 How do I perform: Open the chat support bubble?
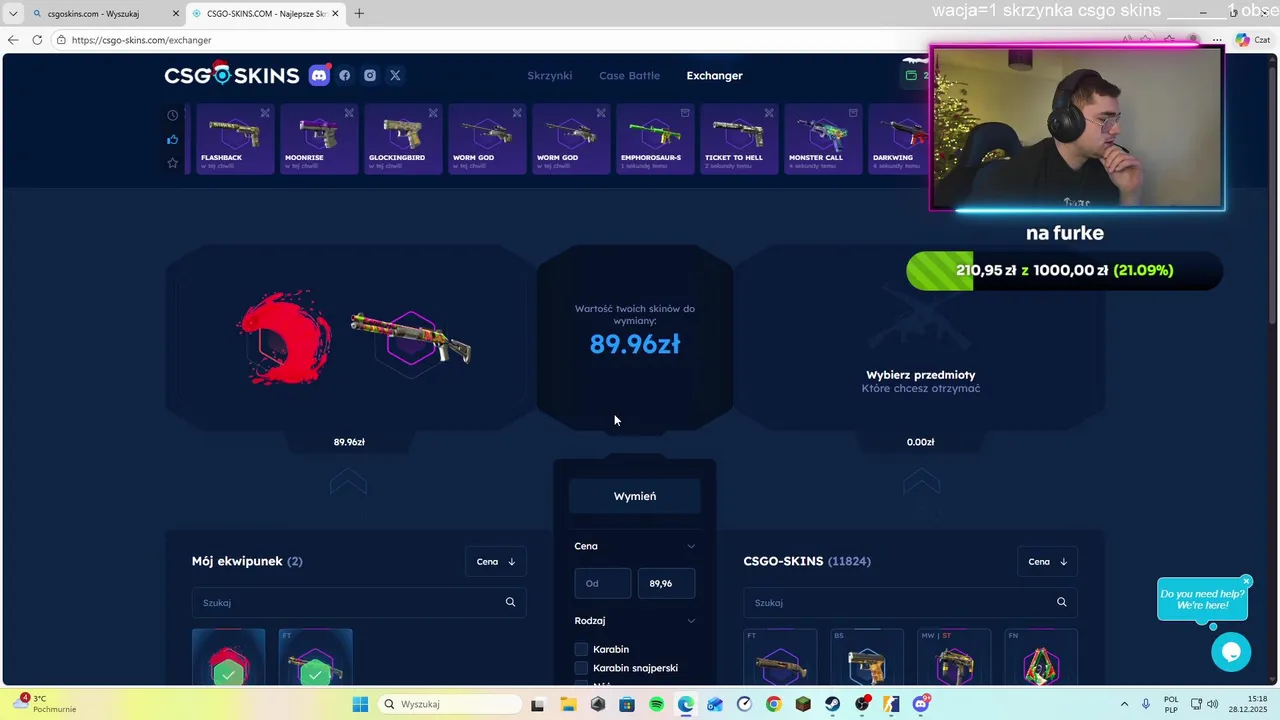pos(1231,652)
